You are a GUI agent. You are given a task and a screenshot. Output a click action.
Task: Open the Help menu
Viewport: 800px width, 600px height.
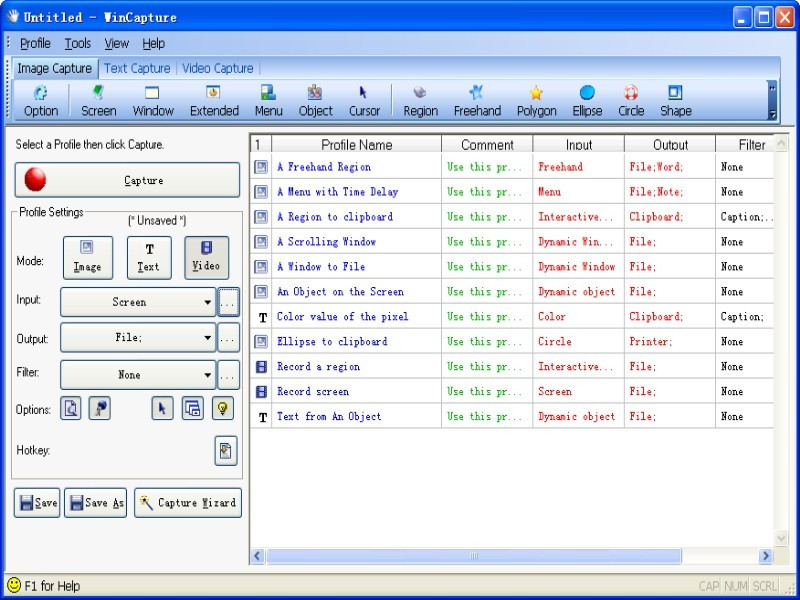pos(153,43)
